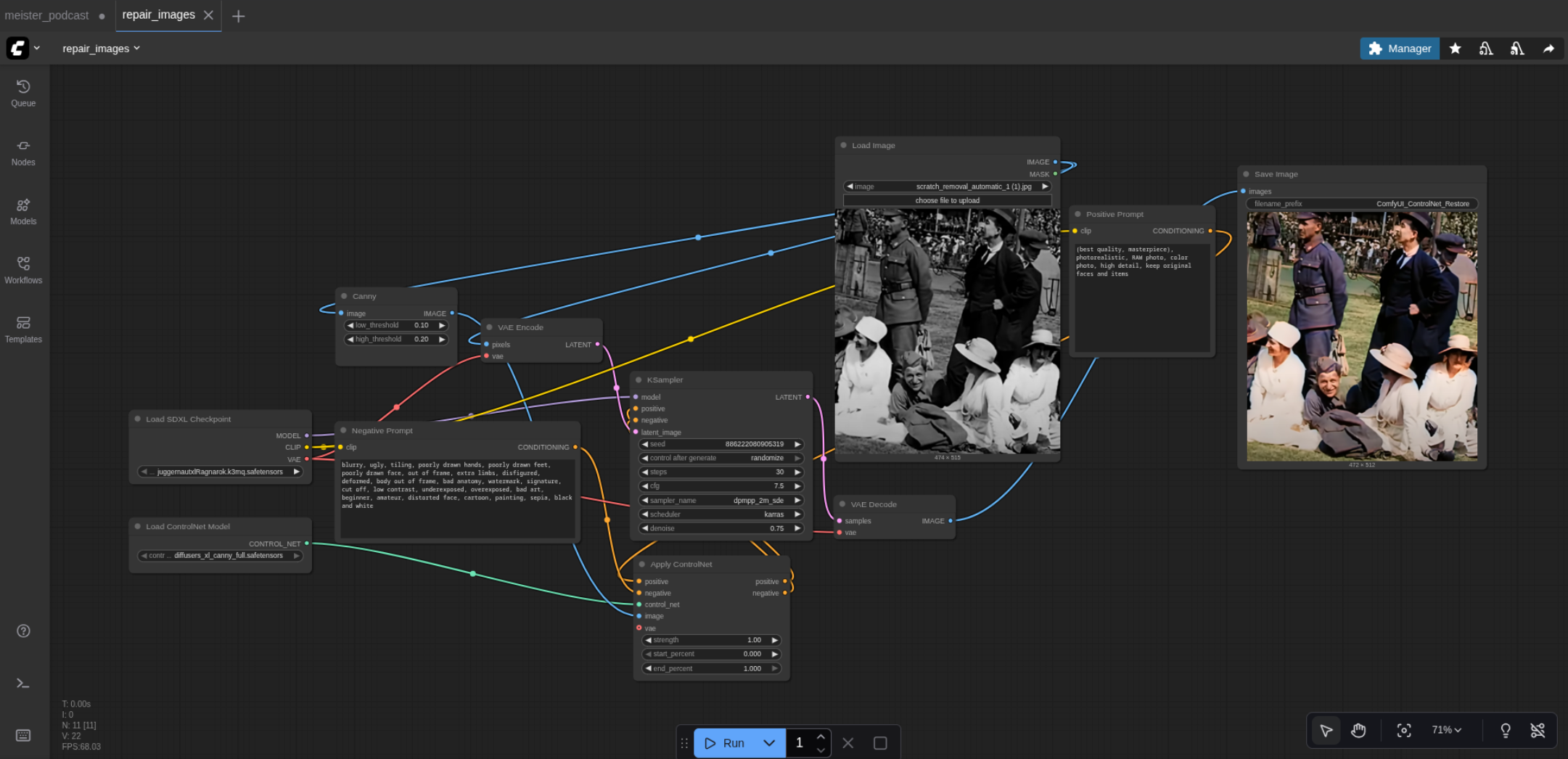The image size is (1568, 759).
Task: Expand the Run button dropdown arrow
Action: pyautogui.click(x=769, y=743)
